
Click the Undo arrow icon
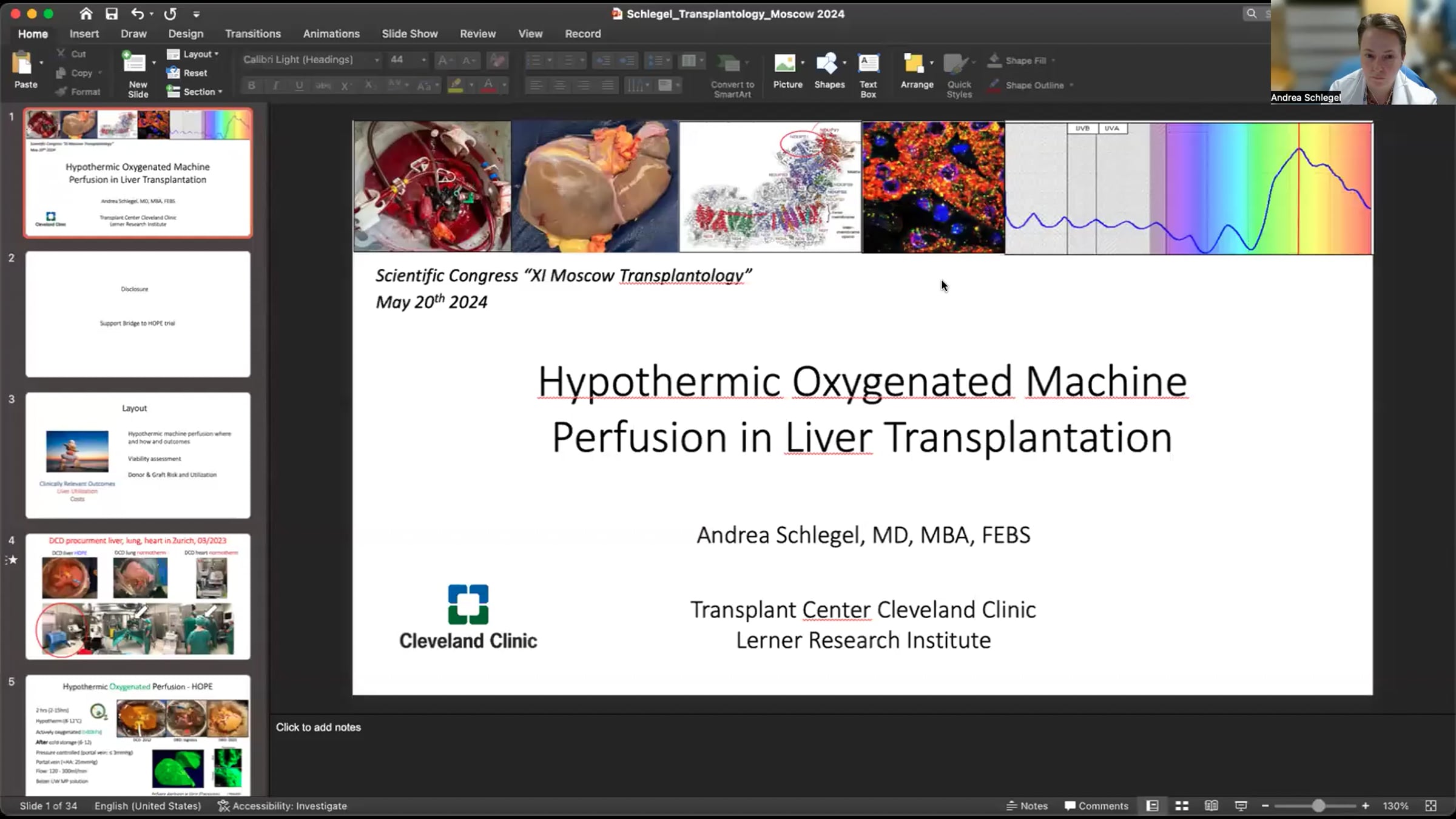(138, 13)
